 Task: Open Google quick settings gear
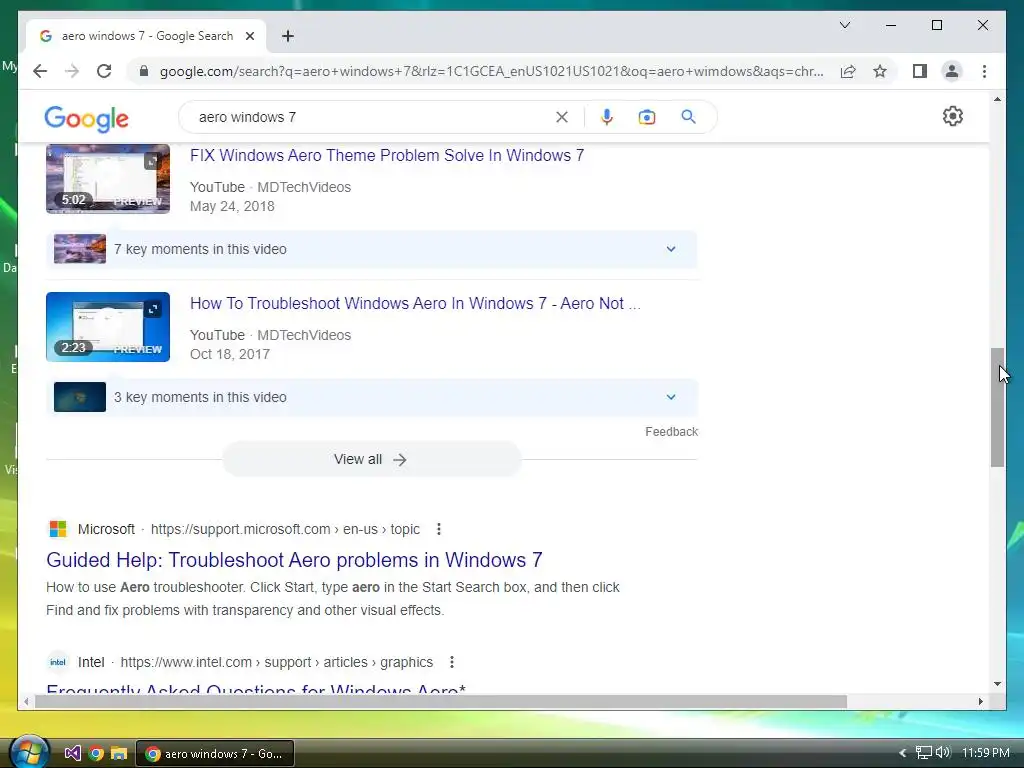(953, 116)
